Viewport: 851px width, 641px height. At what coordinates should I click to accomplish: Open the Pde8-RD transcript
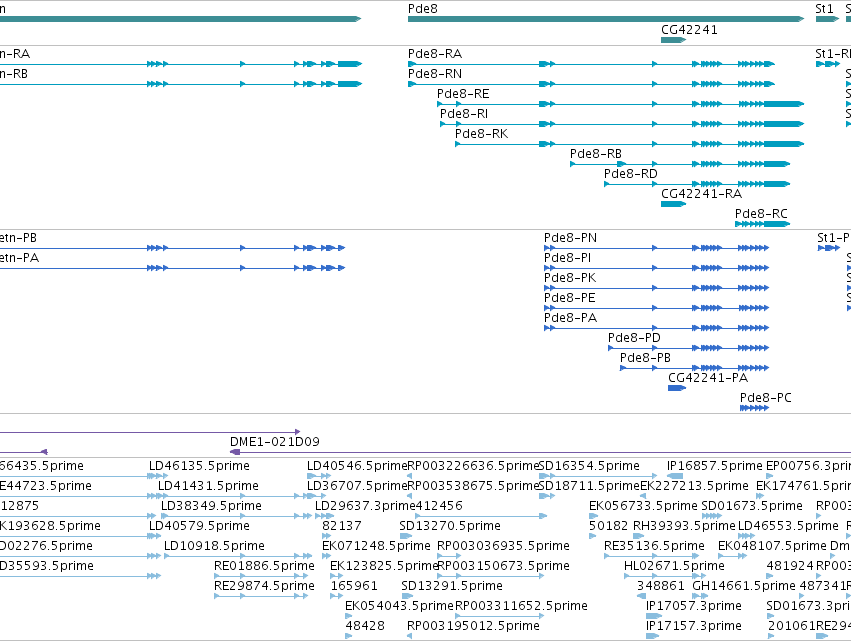(x=631, y=174)
